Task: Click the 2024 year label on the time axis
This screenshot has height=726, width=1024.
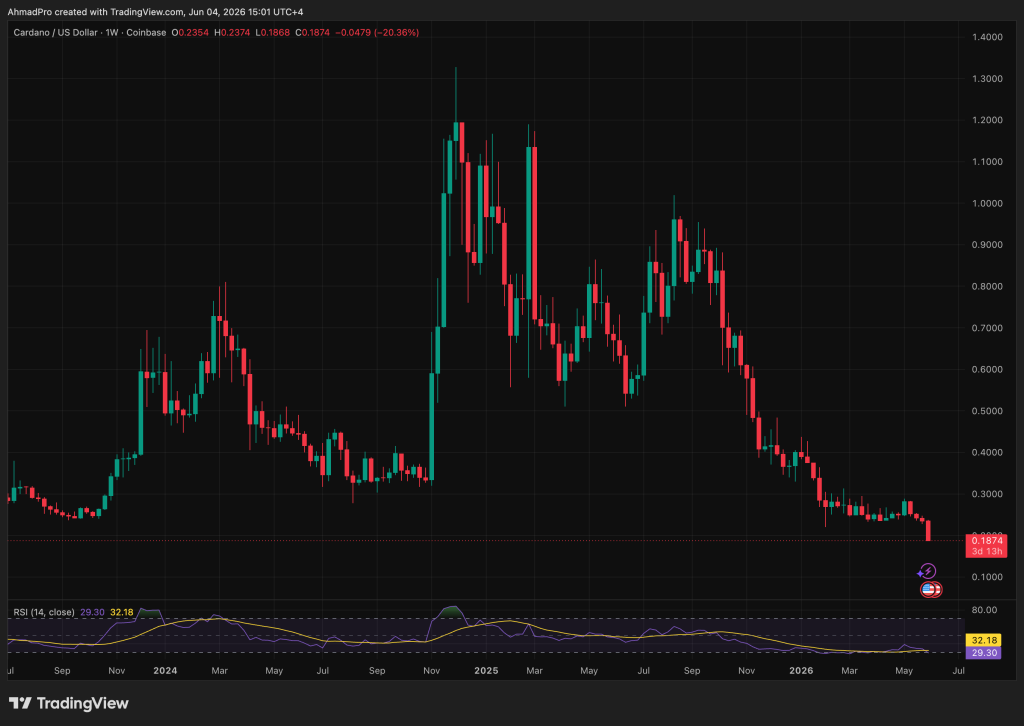Action: tap(165, 671)
